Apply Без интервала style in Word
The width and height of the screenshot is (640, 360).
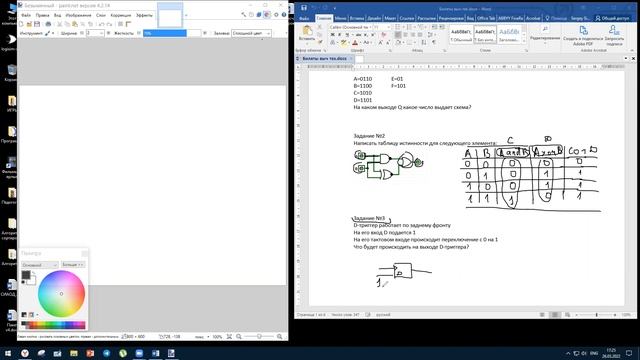[485, 34]
